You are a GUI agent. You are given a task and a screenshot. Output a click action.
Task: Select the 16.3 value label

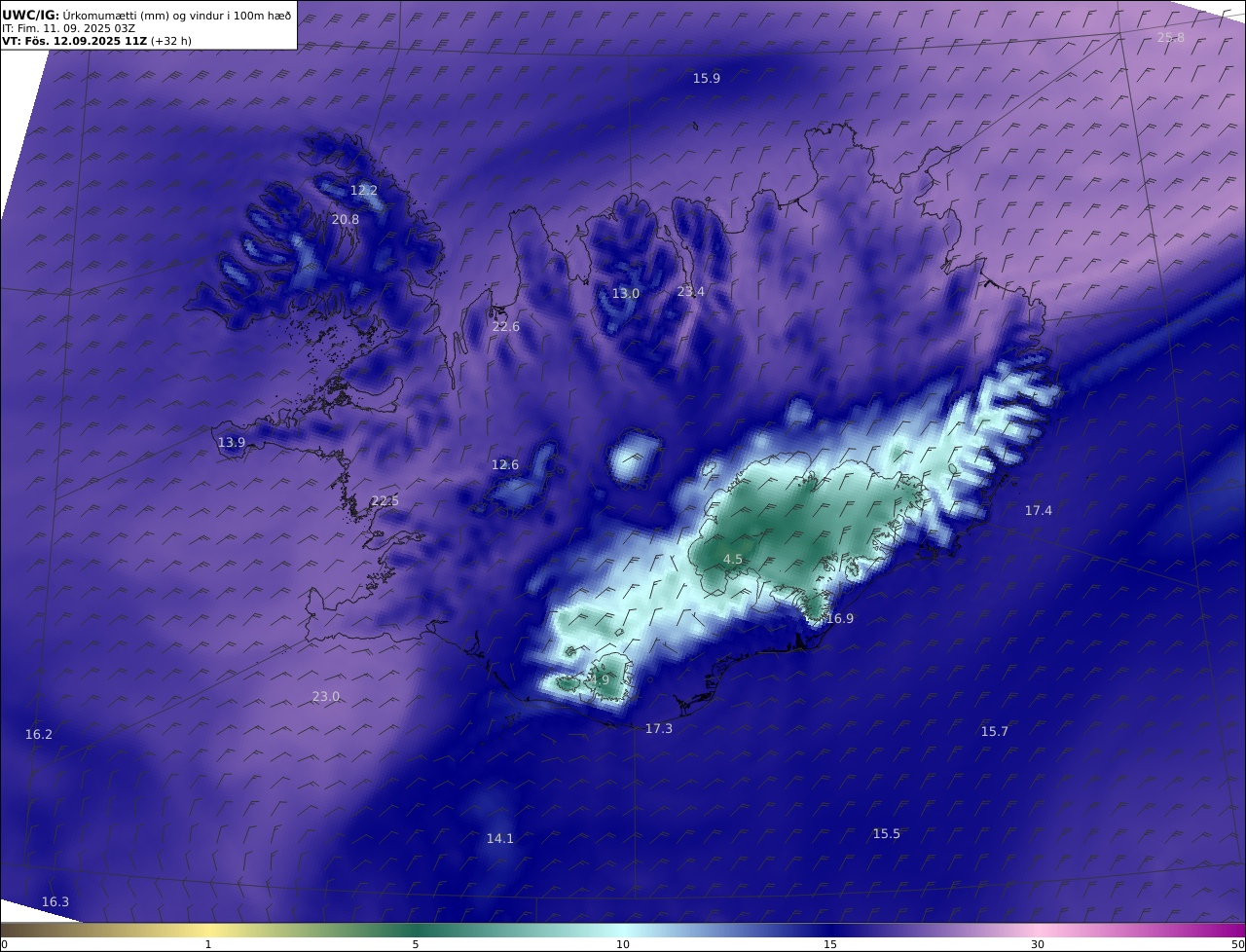tap(55, 901)
